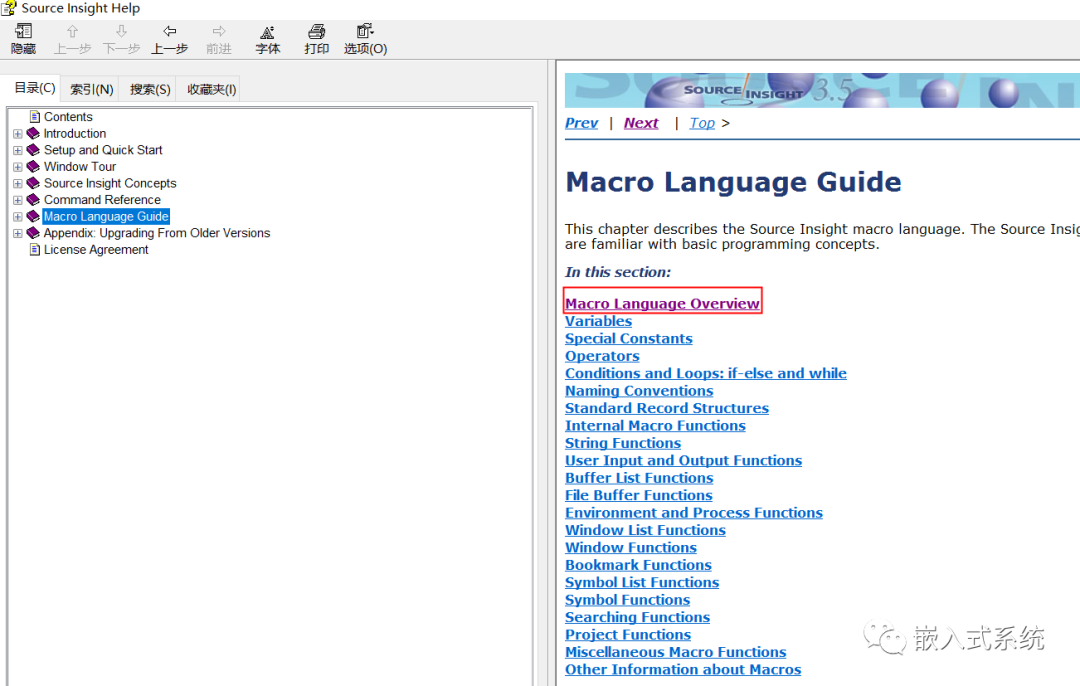Select Window Tour in the tree
This screenshot has width=1080, height=686.
coord(80,167)
